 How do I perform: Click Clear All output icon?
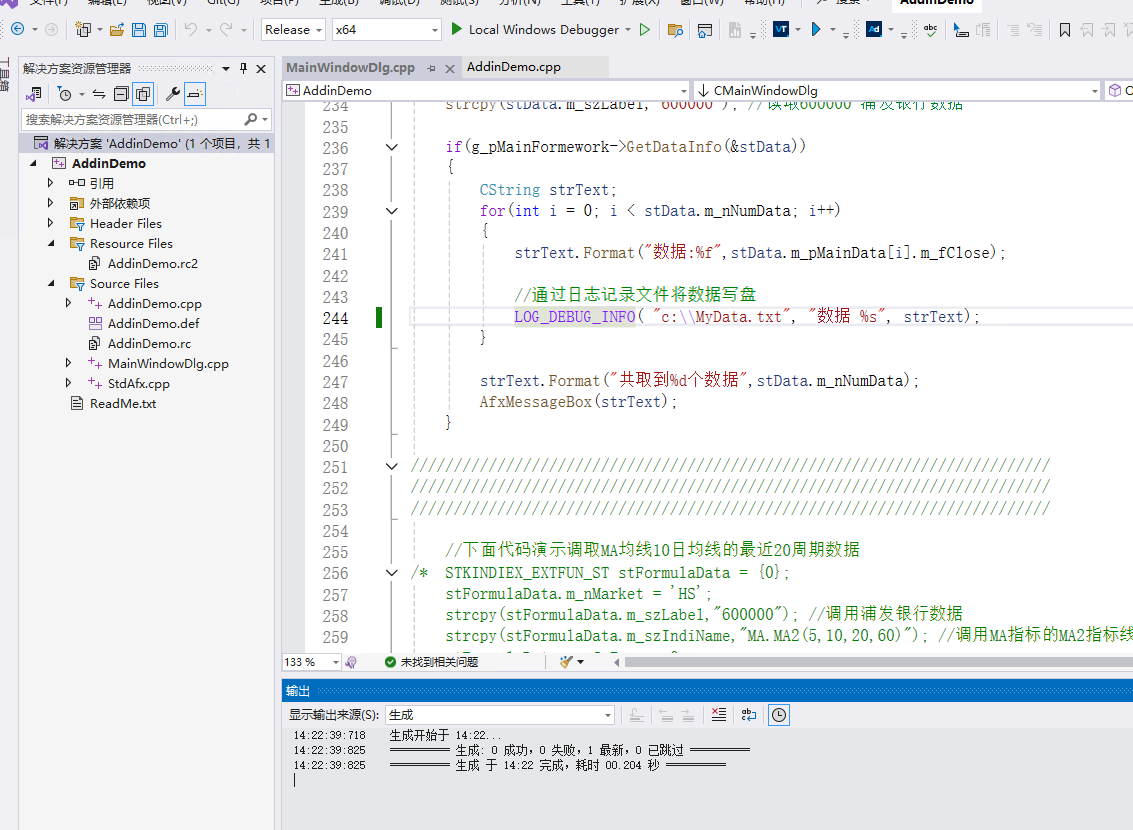(x=718, y=715)
